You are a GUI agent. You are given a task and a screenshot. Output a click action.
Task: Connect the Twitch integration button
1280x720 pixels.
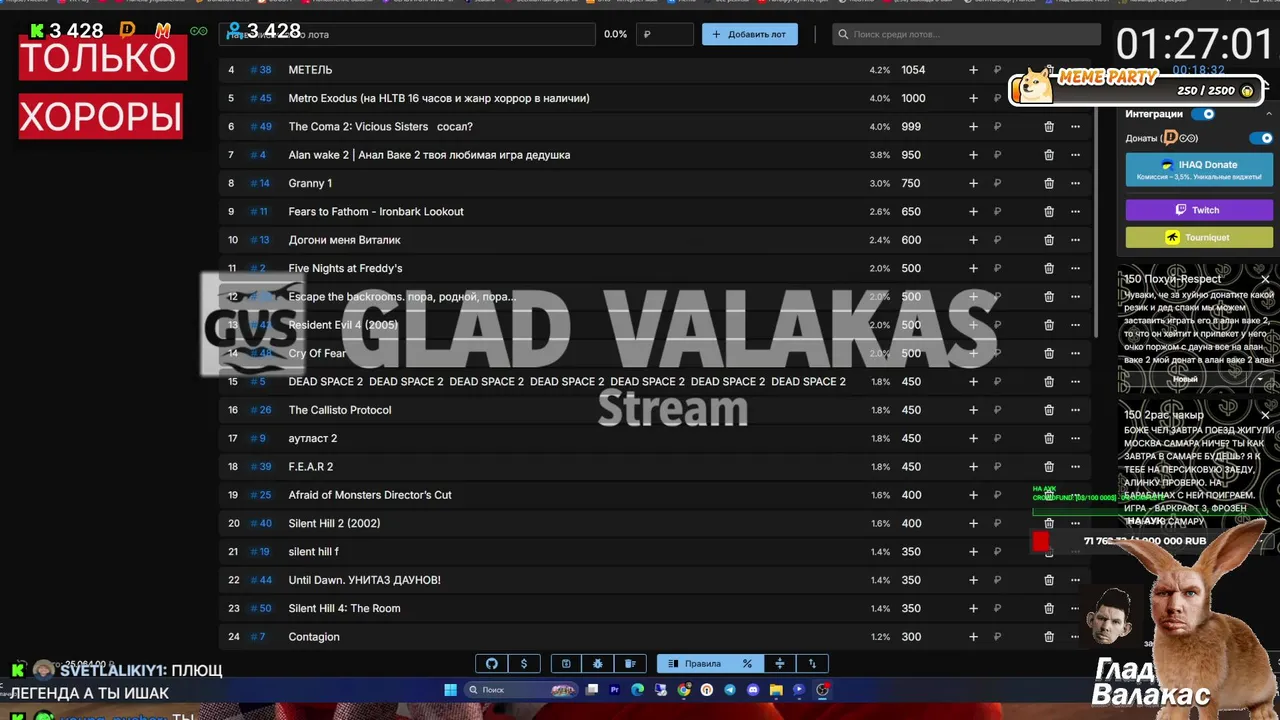coord(1199,210)
